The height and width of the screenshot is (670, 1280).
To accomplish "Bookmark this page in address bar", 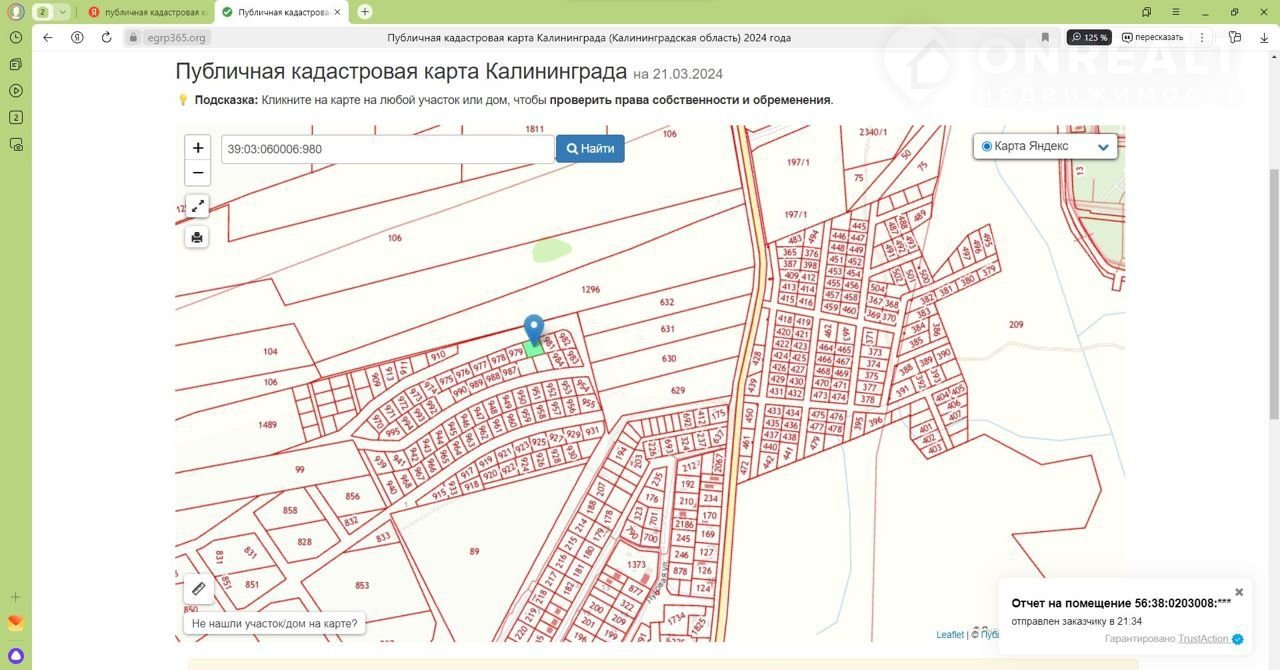I will pyautogui.click(x=1045, y=37).
